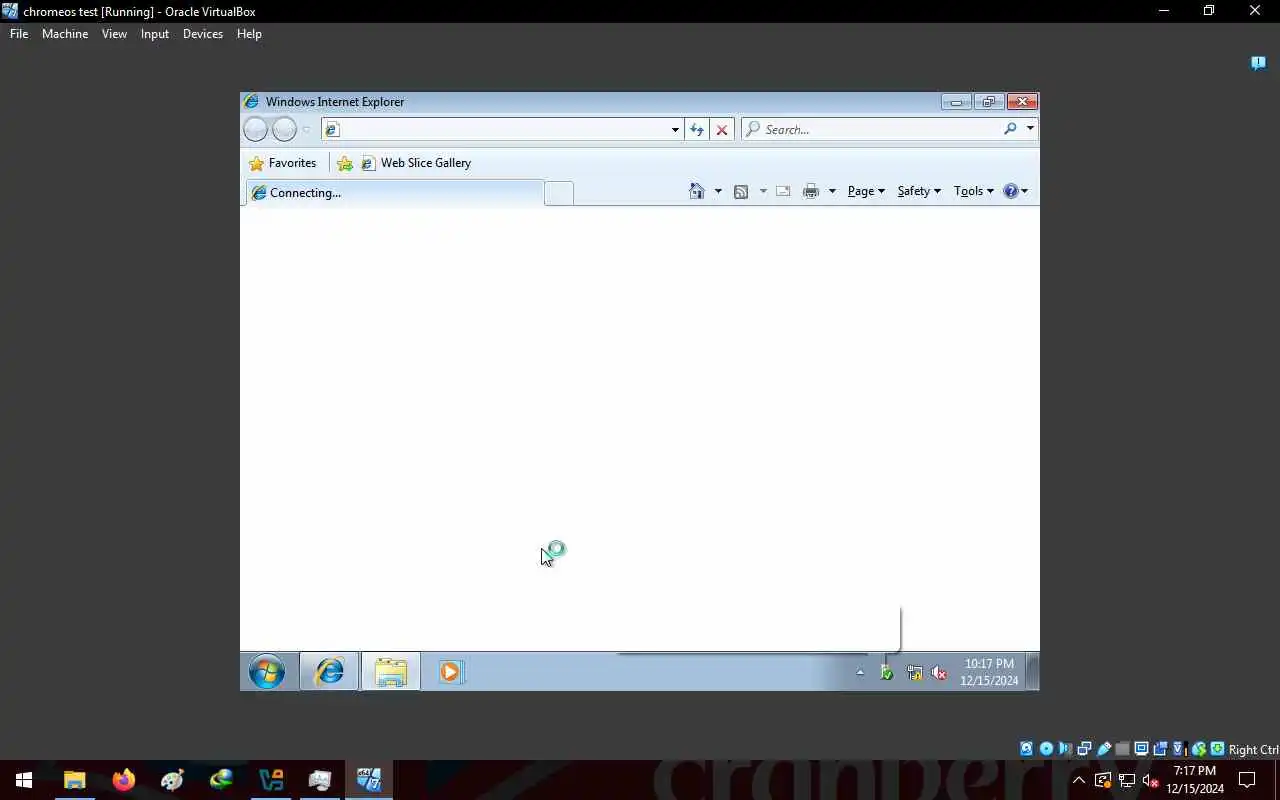
Task: Click Add to Favorites Bar star icon
Action: (345, 163)
